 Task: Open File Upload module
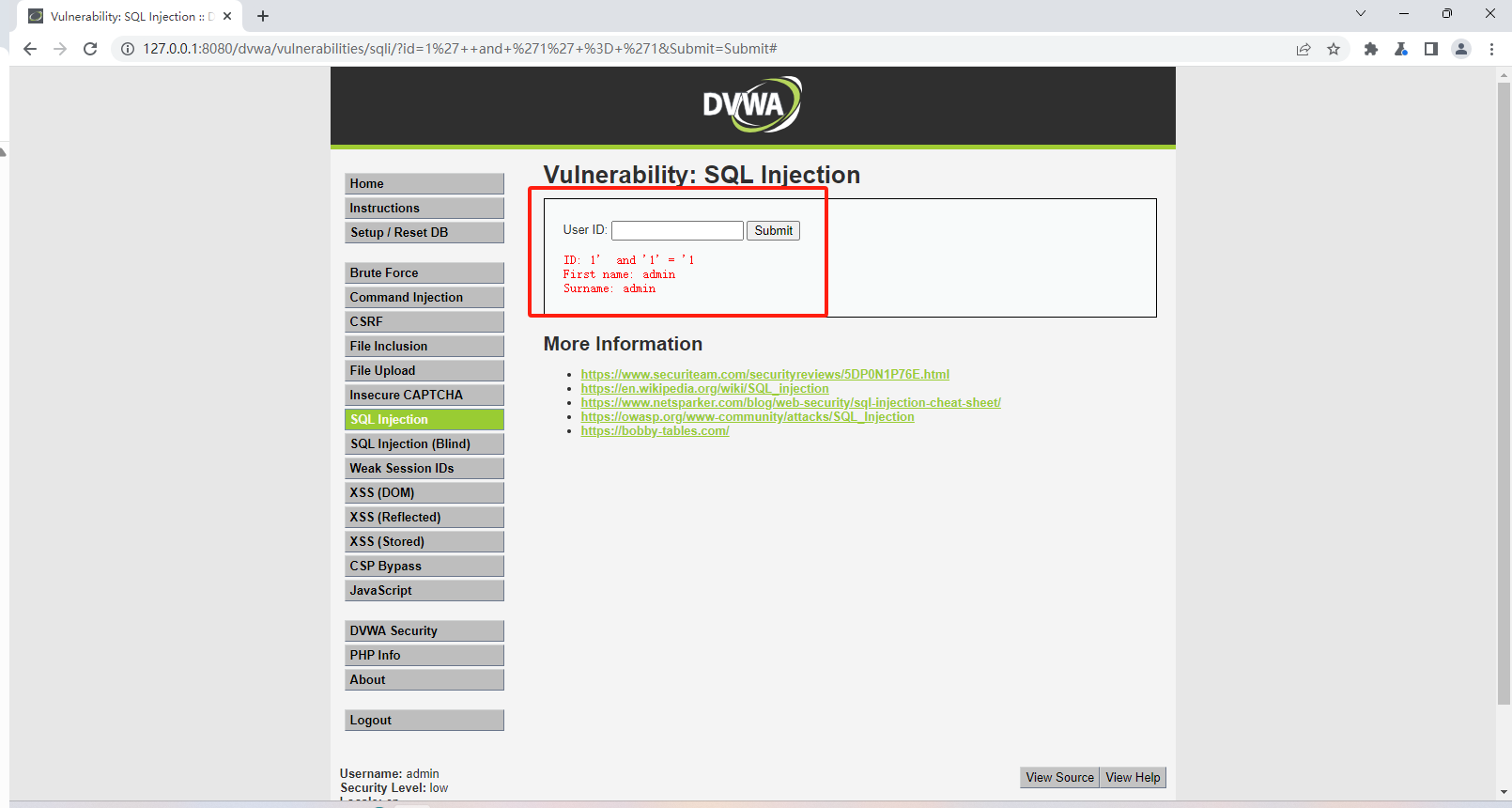(424, 370)
